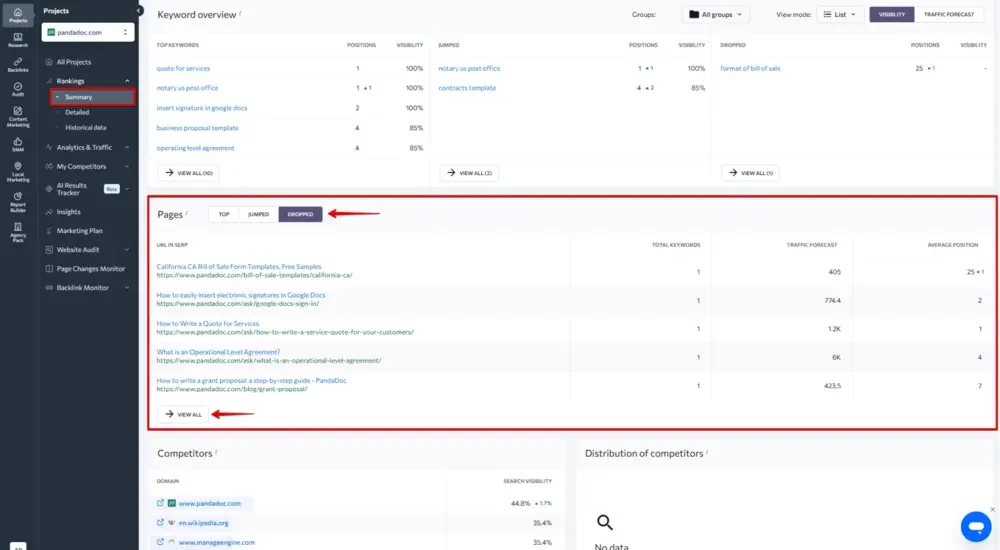
Task: Switch view to Traffic Forecast
Action: pos(948,14)
